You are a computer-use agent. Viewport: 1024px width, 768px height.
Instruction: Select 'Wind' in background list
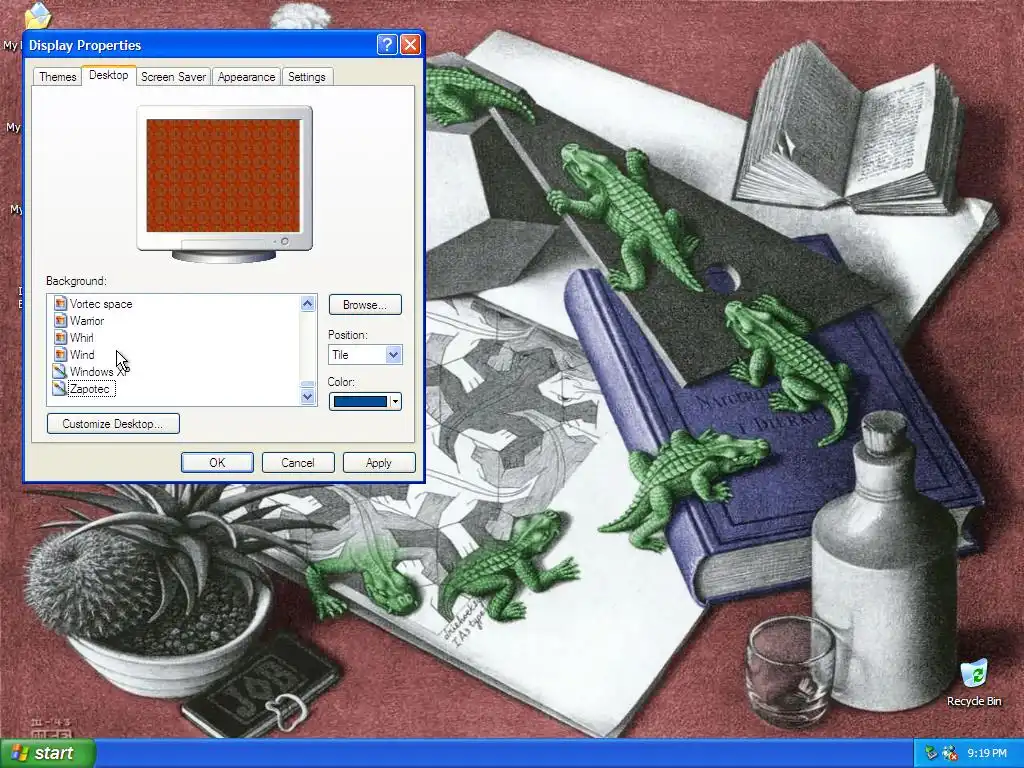pos(82,355)
